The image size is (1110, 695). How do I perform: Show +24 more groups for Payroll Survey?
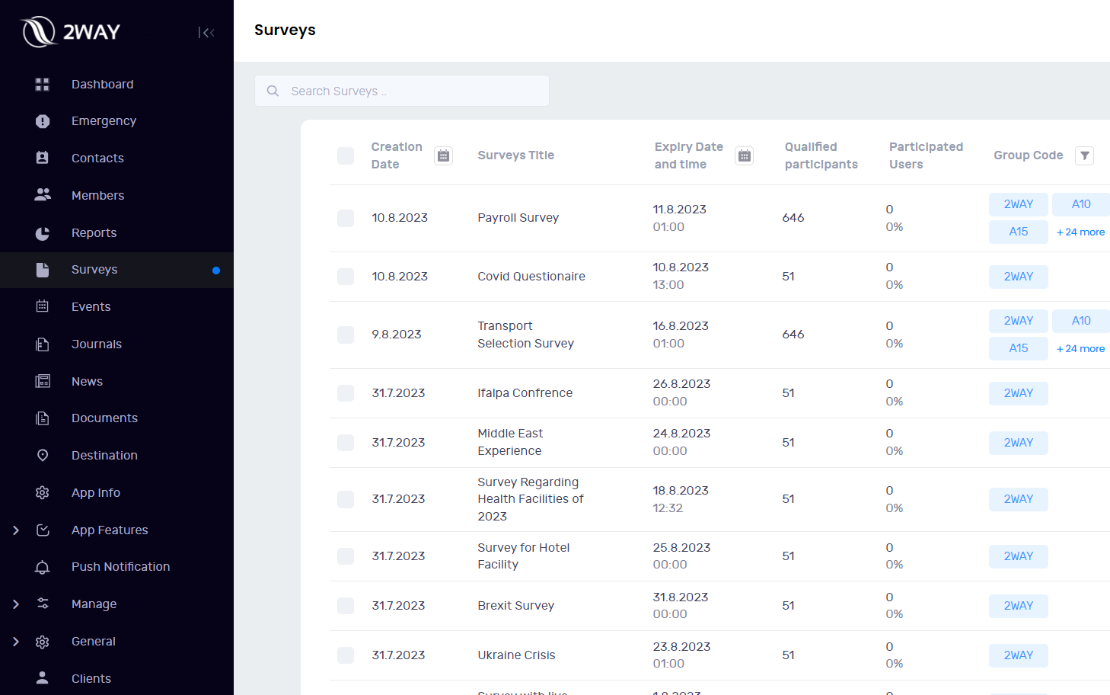coord(1080,232)
